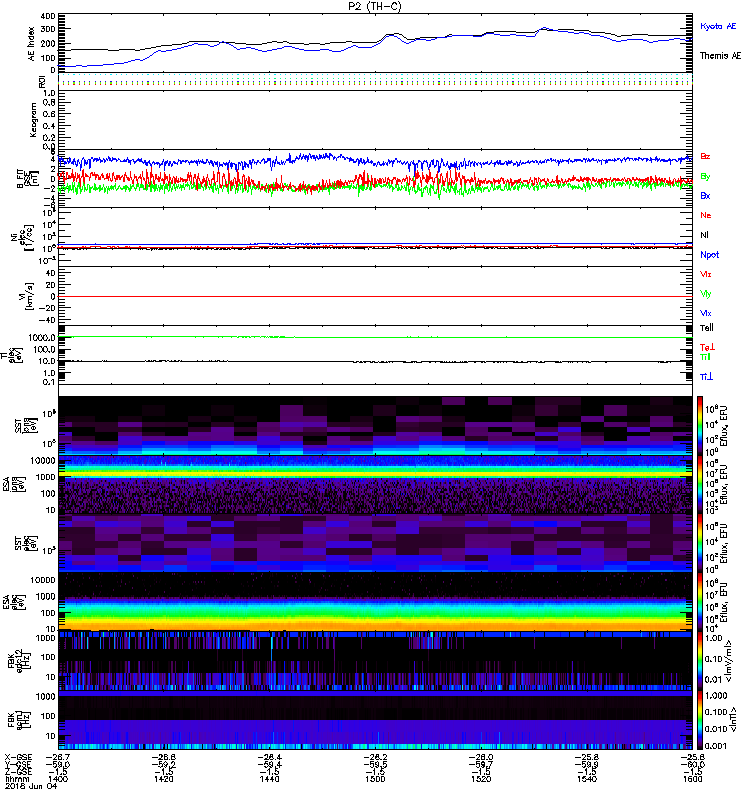Click the X-GSE value "-26.2"
Screen dimensions: 750x800
click(x=375, y=757)
